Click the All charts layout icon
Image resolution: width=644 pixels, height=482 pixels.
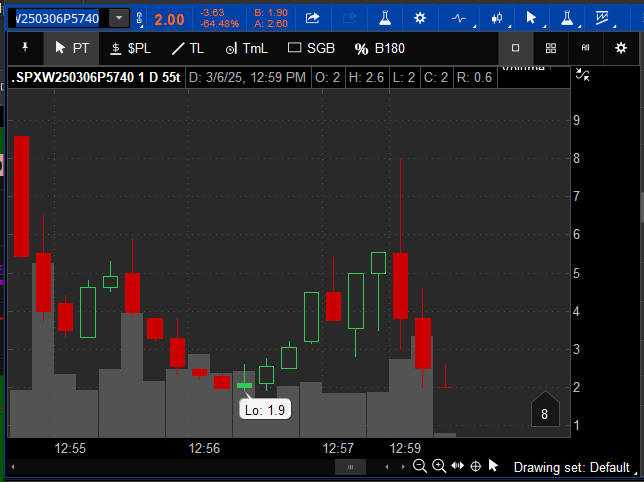586,48
